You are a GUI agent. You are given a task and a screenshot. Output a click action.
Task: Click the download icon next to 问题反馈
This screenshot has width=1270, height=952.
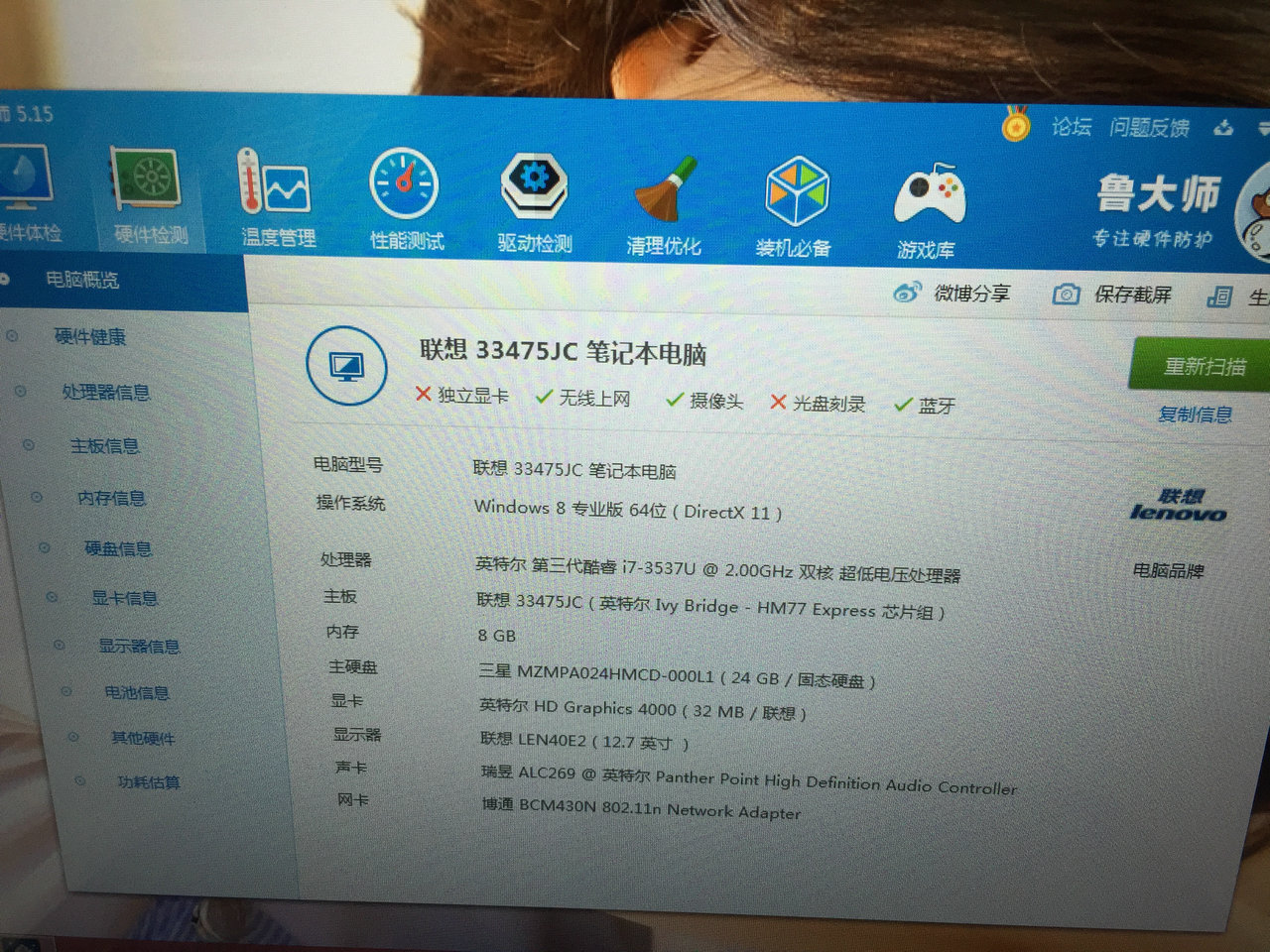1223,128
